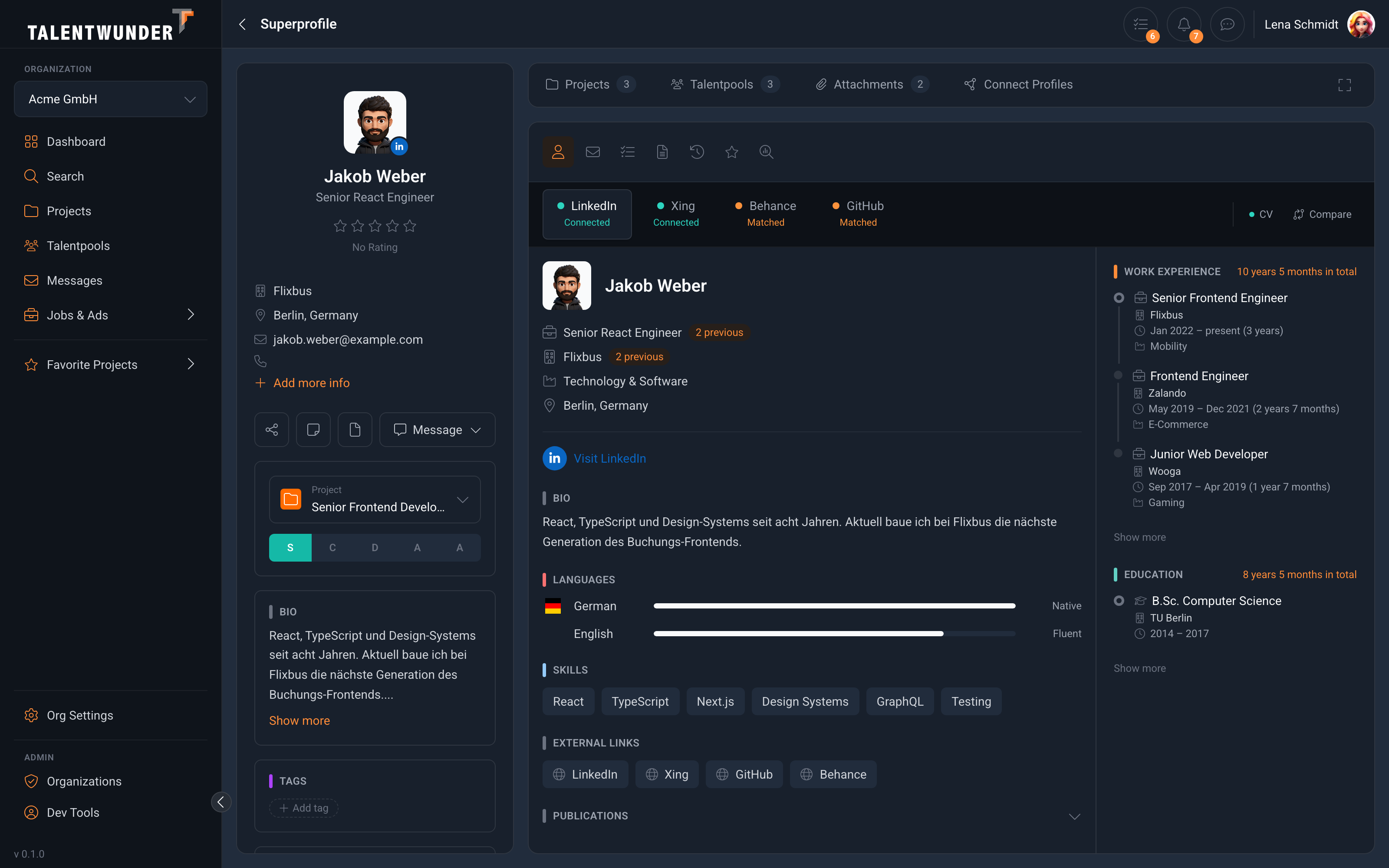The width and height of the screenshot is (1389, 868).
Task: Open the document view icon in profile toolbar
Action: [662, 152]
